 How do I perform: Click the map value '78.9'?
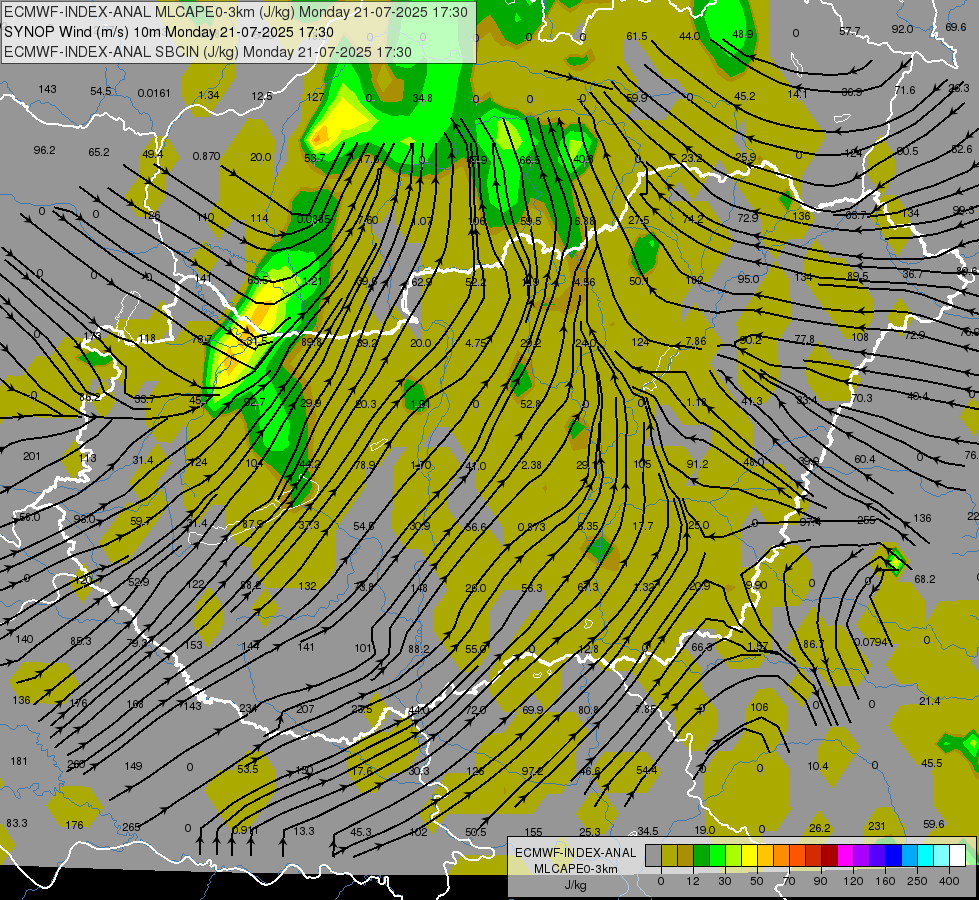(x=365, y=465)
